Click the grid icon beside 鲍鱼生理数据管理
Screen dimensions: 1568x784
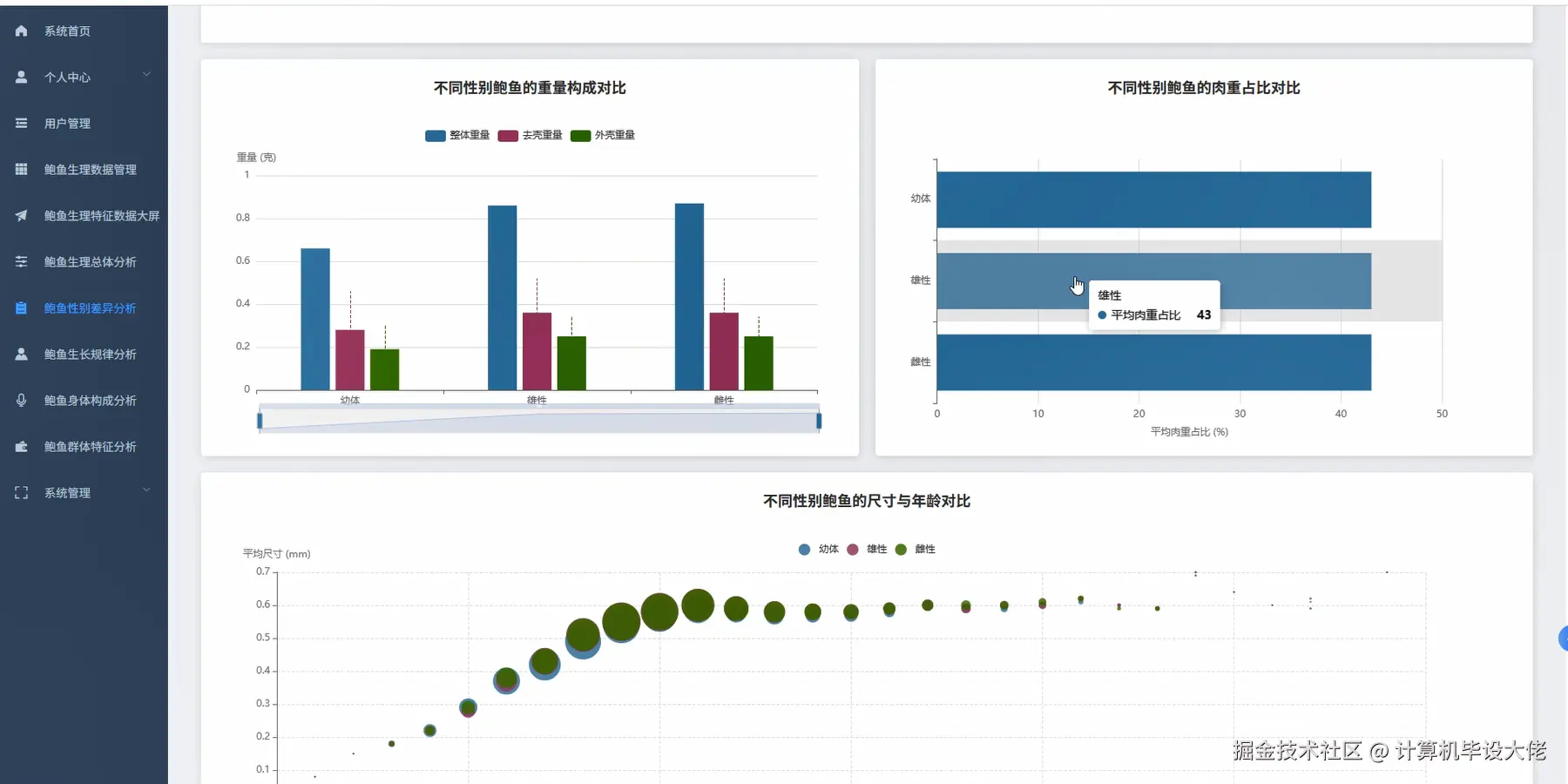tap(22, 170)
